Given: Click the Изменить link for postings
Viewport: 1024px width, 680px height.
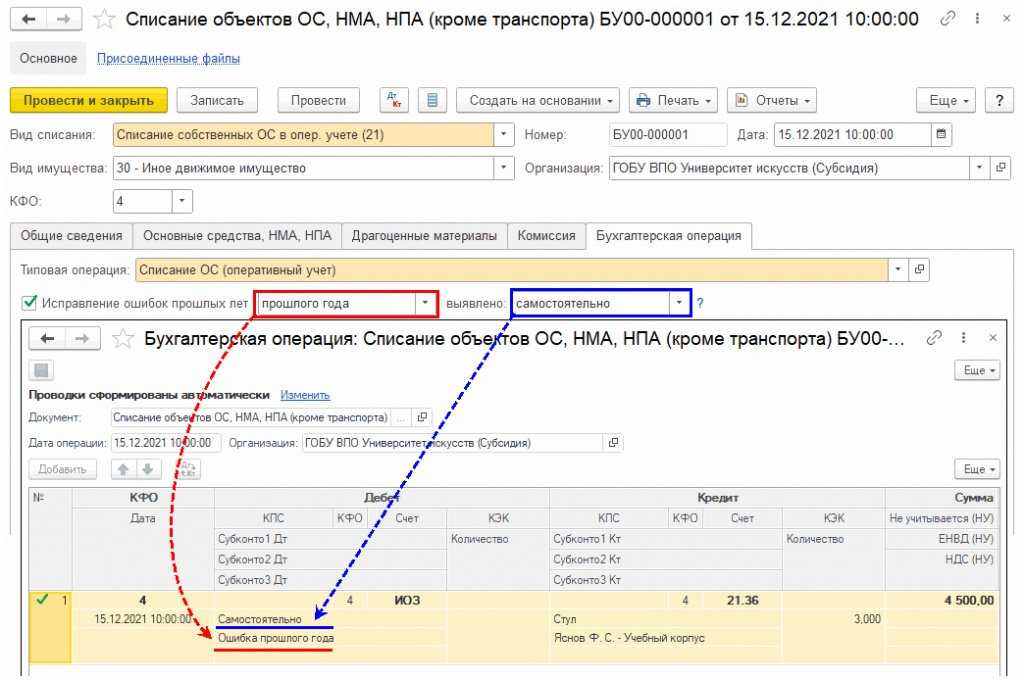Looking at the screenshot, I should [x=305, y=395].
